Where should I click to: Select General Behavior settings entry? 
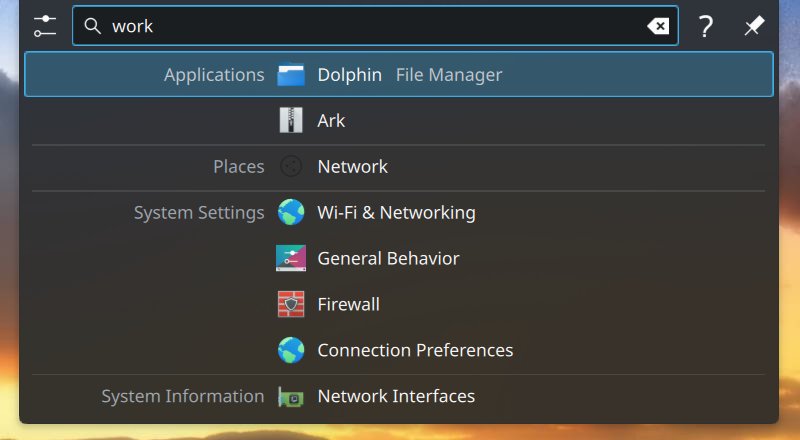click(x=388, y=259)
